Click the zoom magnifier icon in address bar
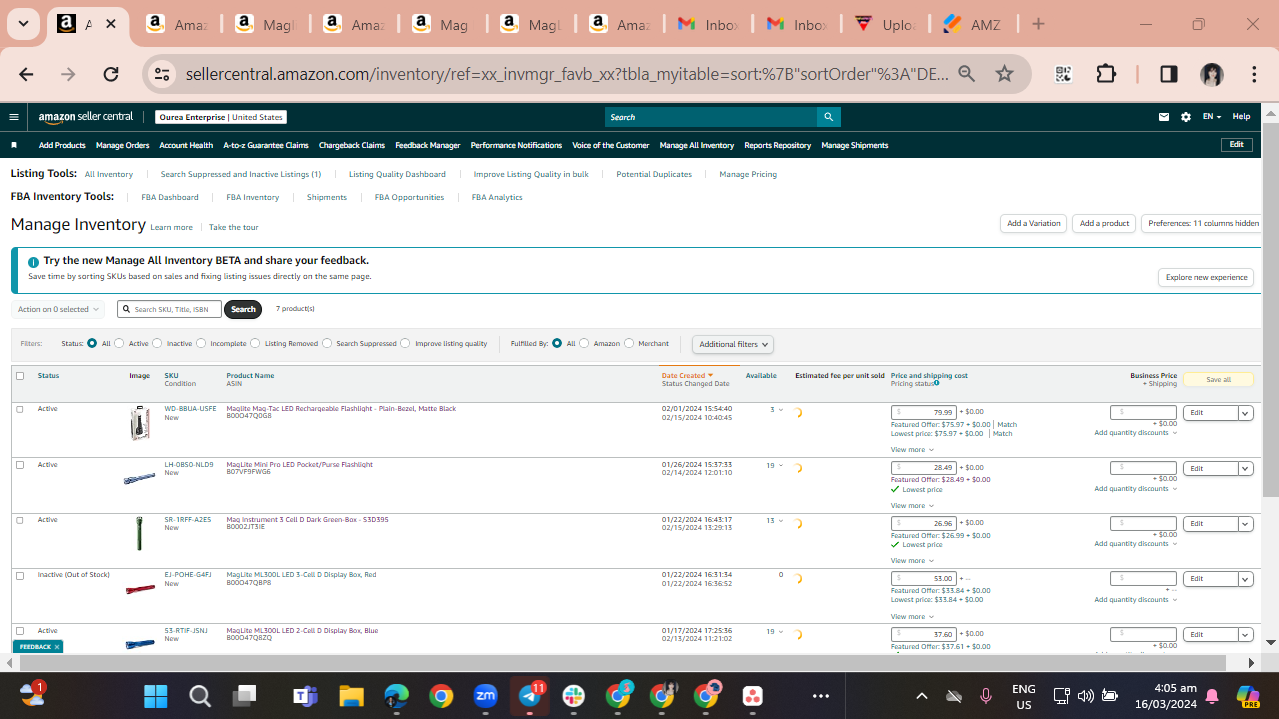 coord(966,74)
